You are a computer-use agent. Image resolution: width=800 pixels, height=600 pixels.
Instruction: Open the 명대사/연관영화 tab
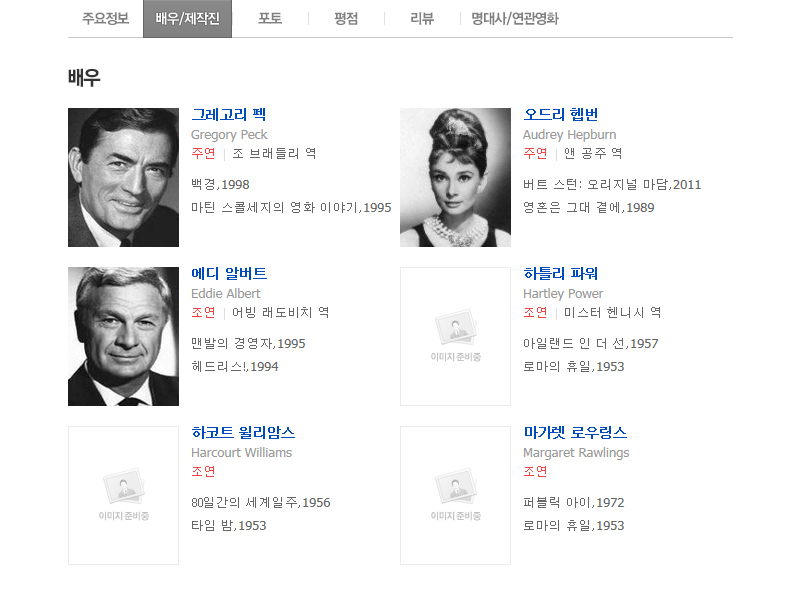[x=515, y=19]
